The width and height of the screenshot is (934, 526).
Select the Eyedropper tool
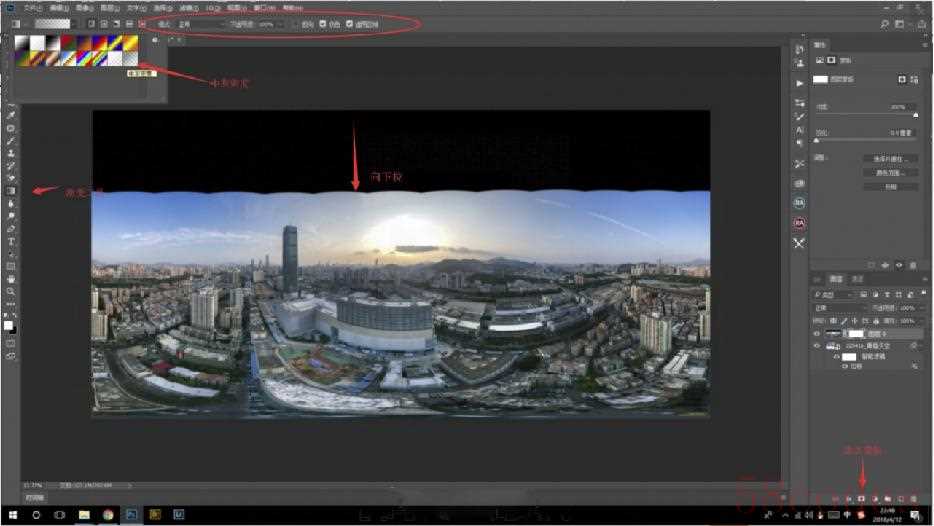point(11,115)
